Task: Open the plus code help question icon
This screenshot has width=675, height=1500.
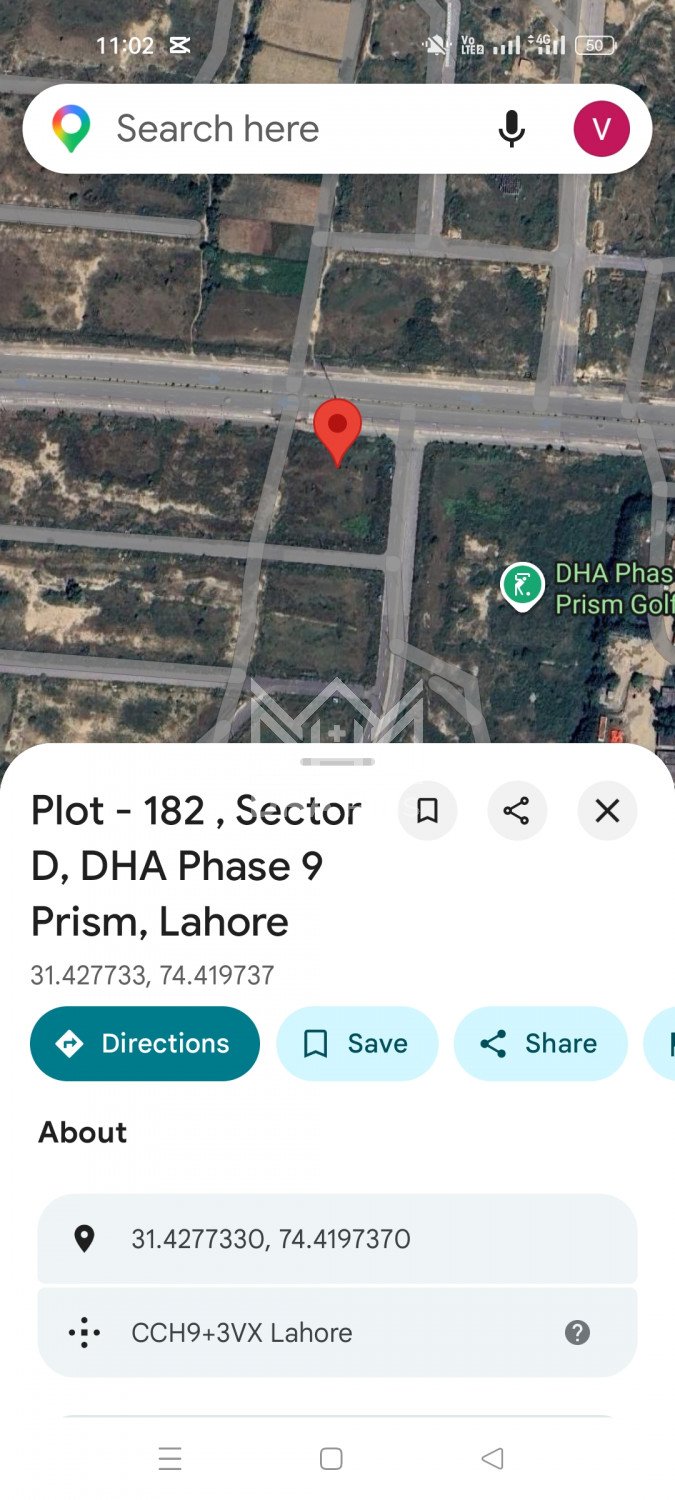Action: tap(577, 1332)
